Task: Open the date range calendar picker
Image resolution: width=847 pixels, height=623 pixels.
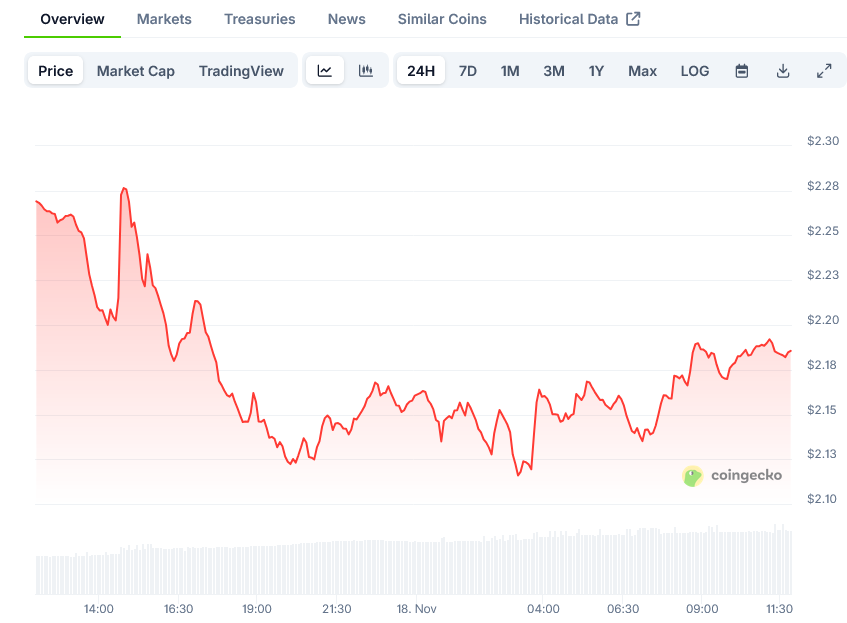Action: (x=741, y=70)
